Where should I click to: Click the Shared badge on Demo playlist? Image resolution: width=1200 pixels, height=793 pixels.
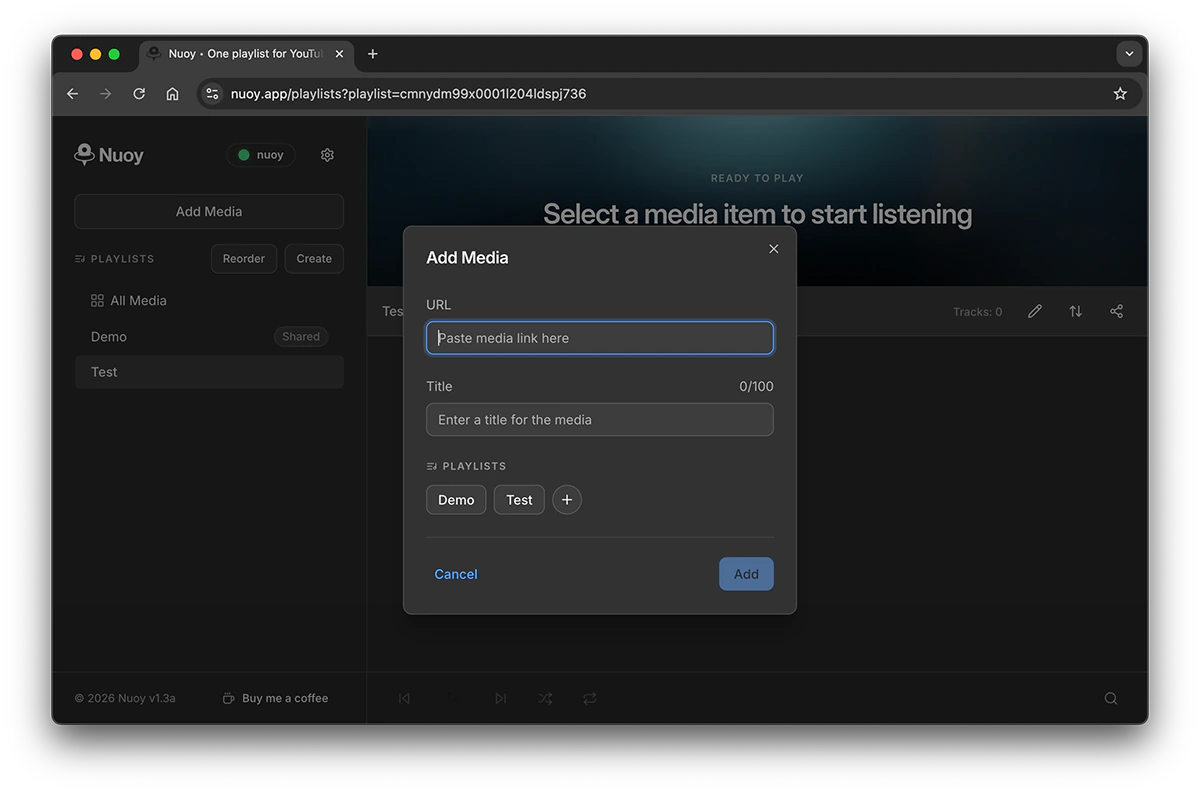point(301,337)
